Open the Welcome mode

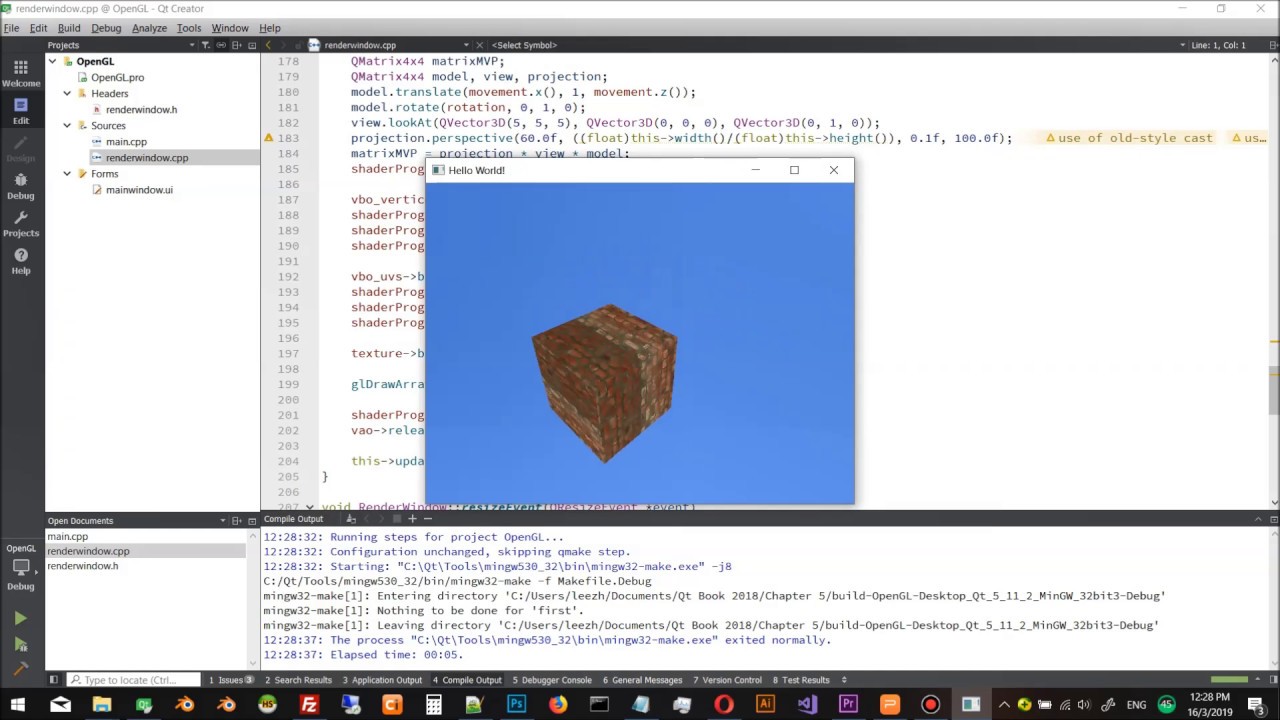tap(21, 73)
